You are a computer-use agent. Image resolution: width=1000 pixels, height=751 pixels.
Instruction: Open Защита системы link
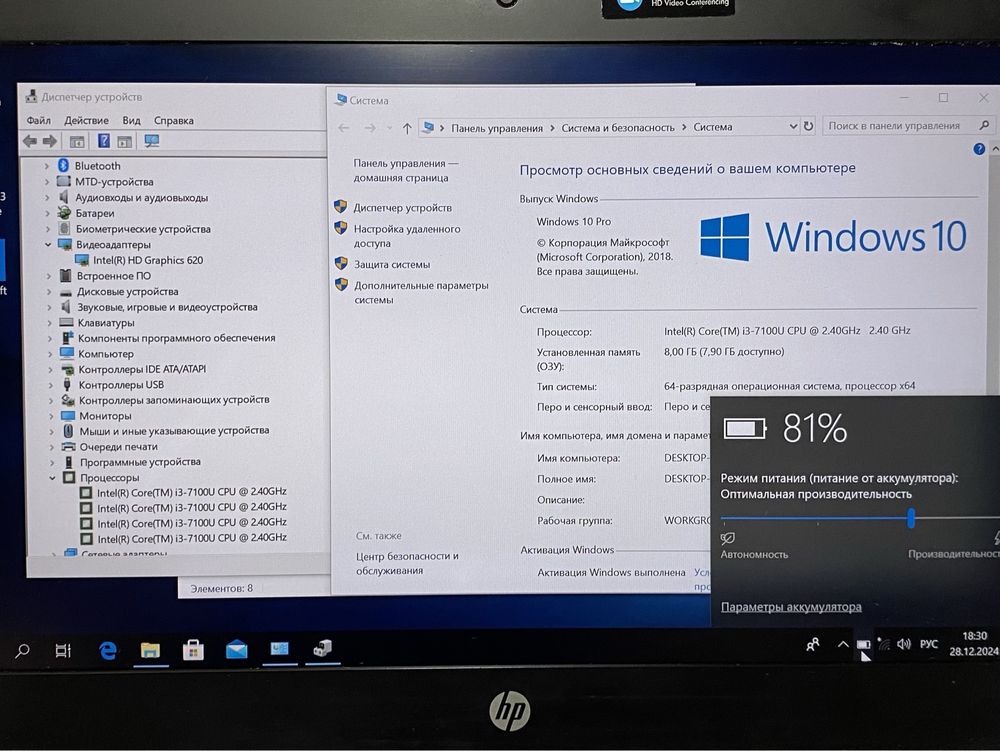tap(392, 264)
